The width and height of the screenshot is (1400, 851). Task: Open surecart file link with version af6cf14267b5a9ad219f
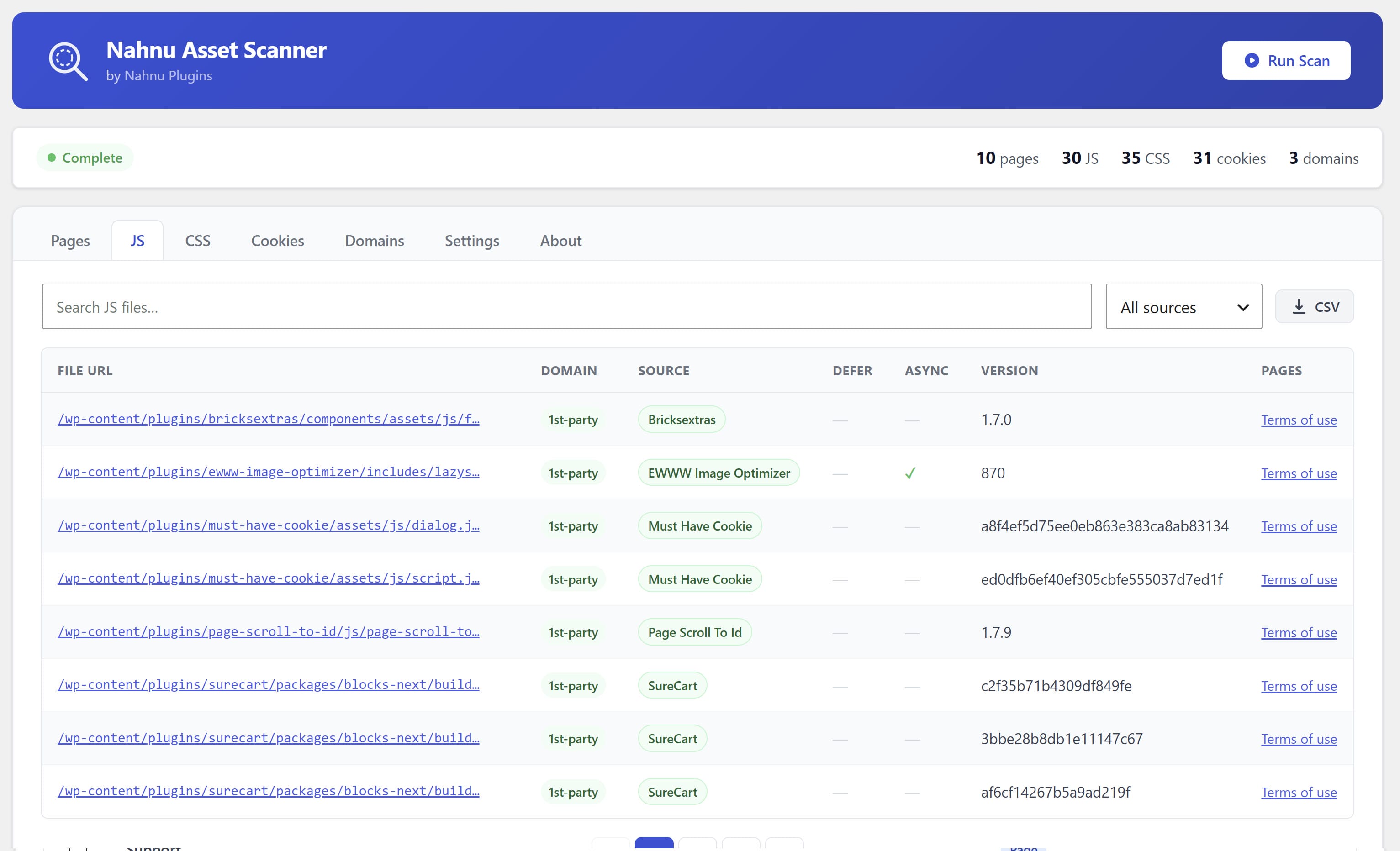point(269,791)
